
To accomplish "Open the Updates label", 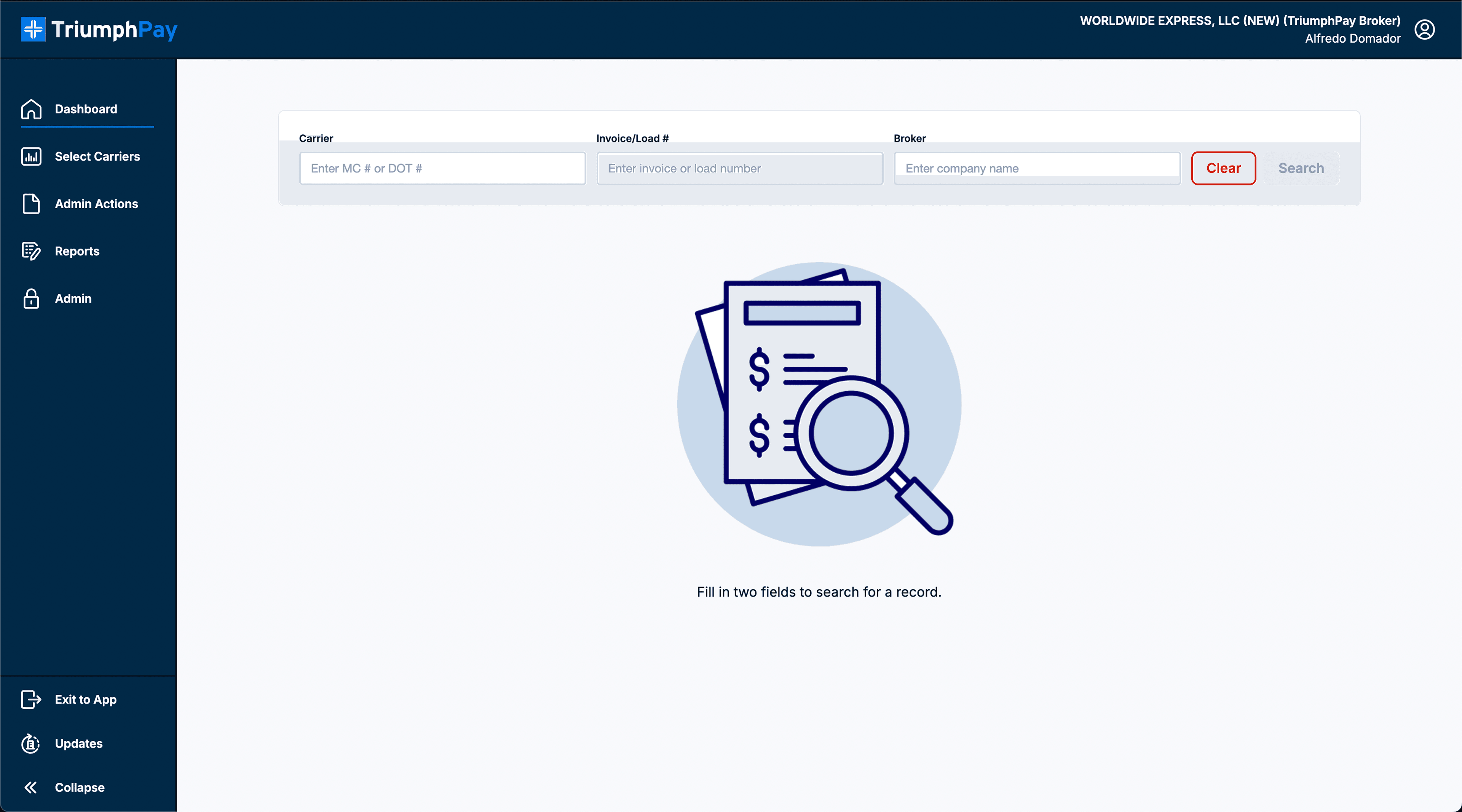I will coord(79,743).
